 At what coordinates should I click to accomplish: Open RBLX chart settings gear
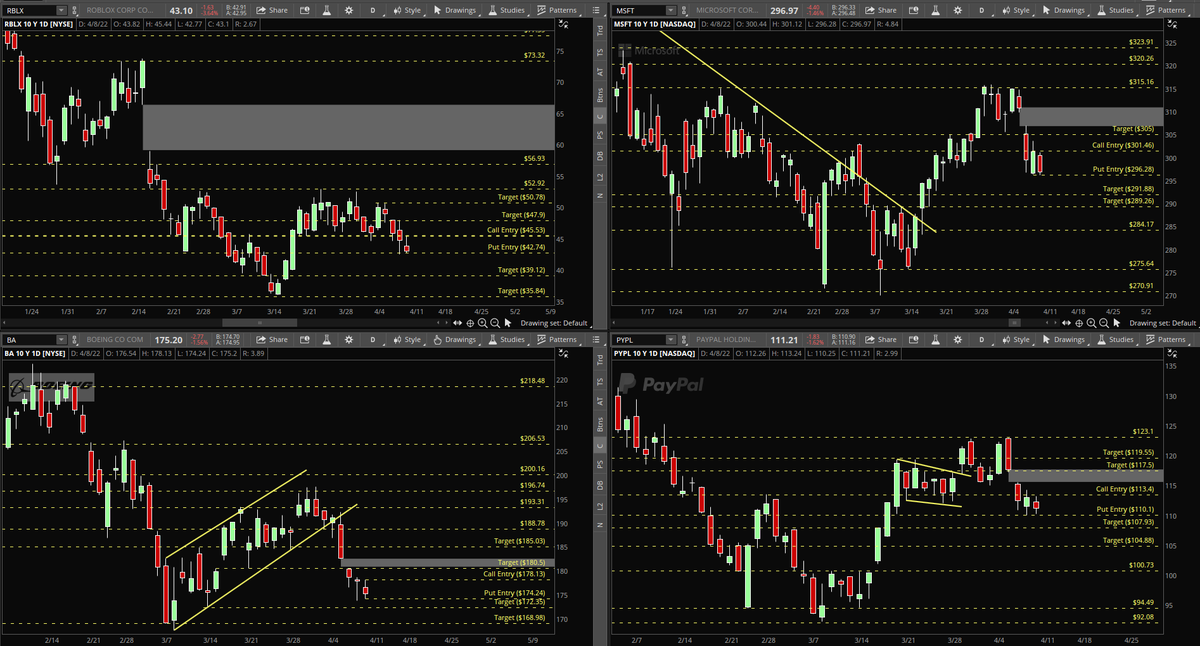point(349,9)
